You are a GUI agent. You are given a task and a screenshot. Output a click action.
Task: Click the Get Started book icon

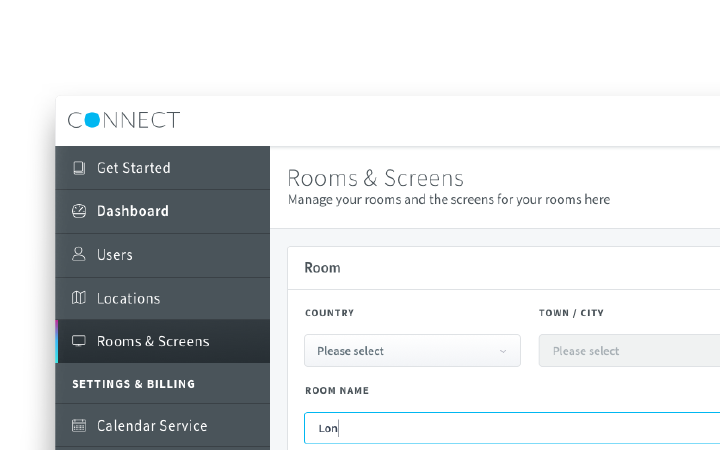coord(79,168)
